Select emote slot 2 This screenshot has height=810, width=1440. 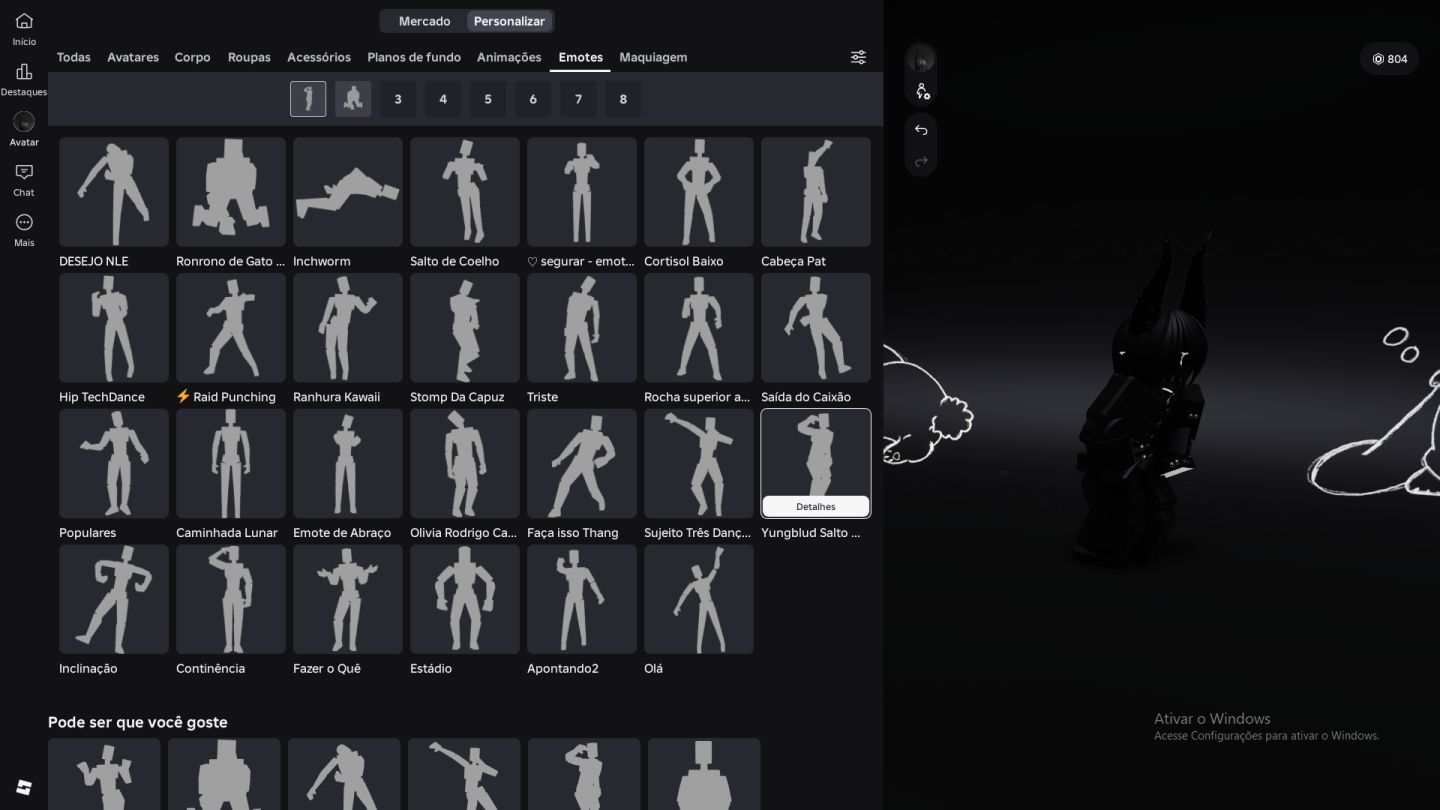pos(353,99)
